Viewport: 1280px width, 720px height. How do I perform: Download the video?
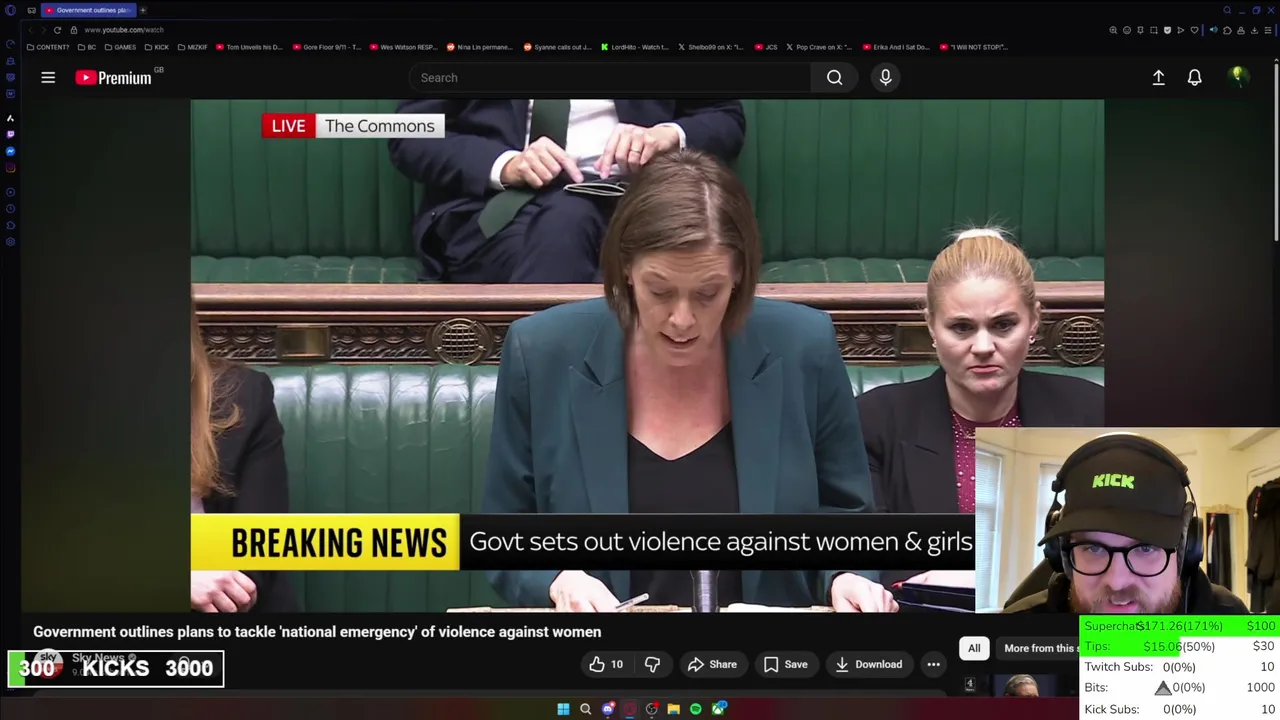point(868,664)
